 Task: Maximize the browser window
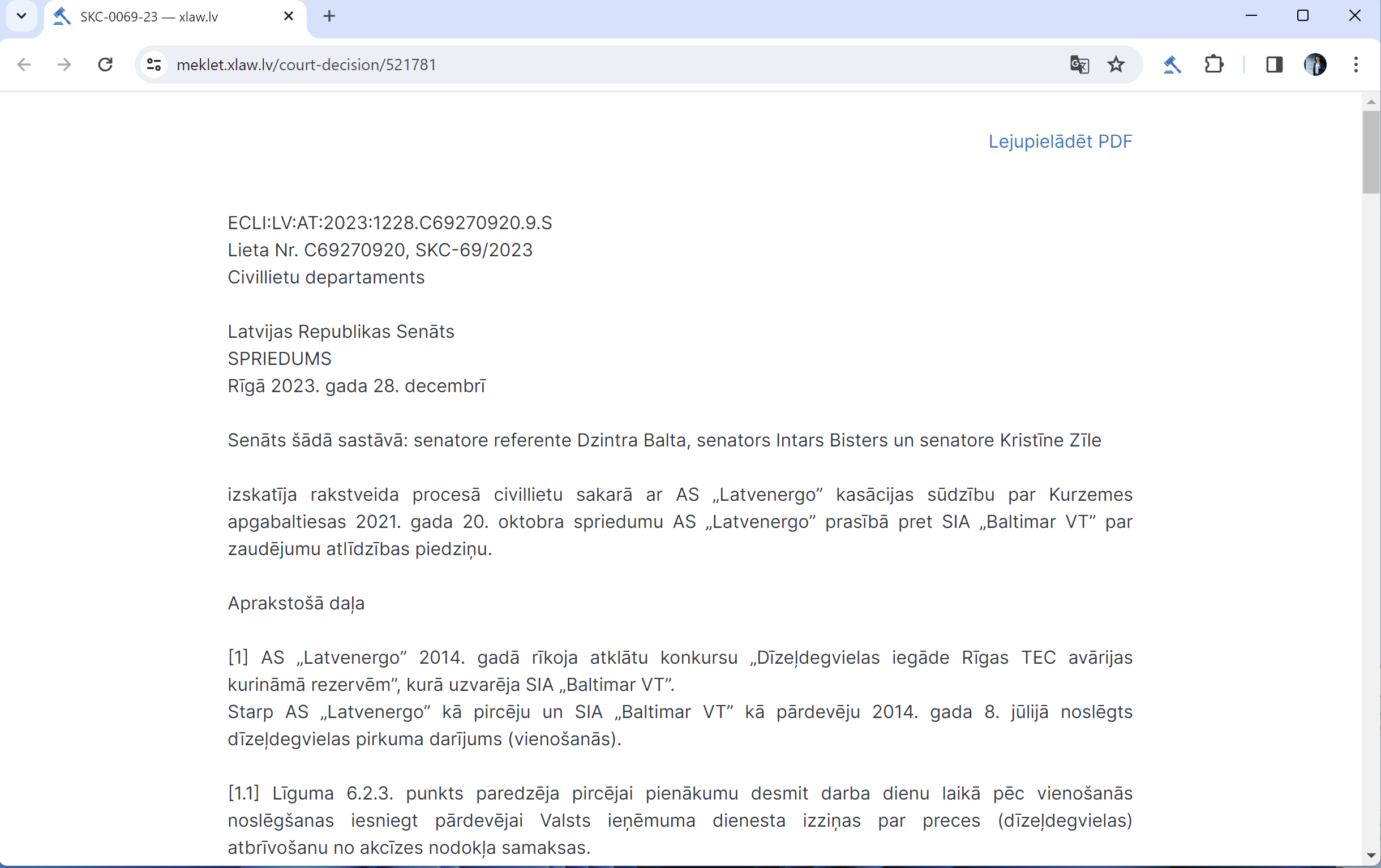[1302, 16]
